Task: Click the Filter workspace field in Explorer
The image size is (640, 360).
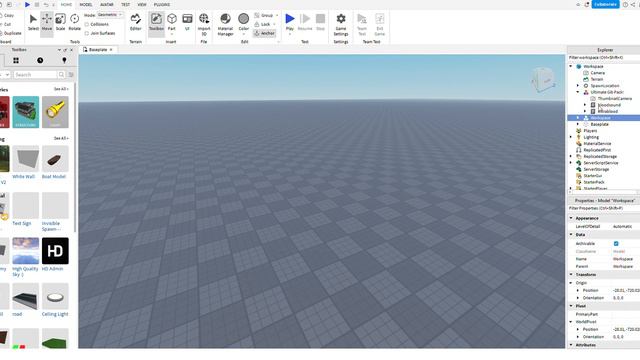Action: tap(604, 58)
